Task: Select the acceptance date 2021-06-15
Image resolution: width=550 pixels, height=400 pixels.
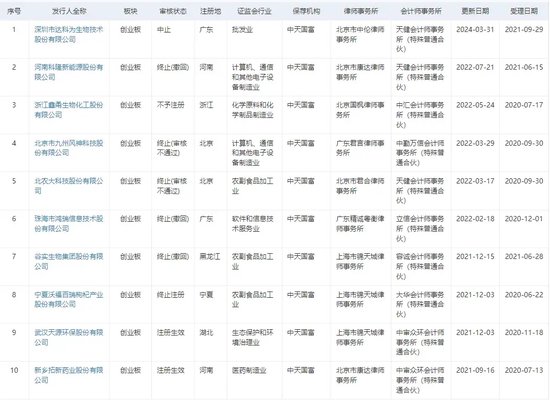Action: click(x=524, y=67)
